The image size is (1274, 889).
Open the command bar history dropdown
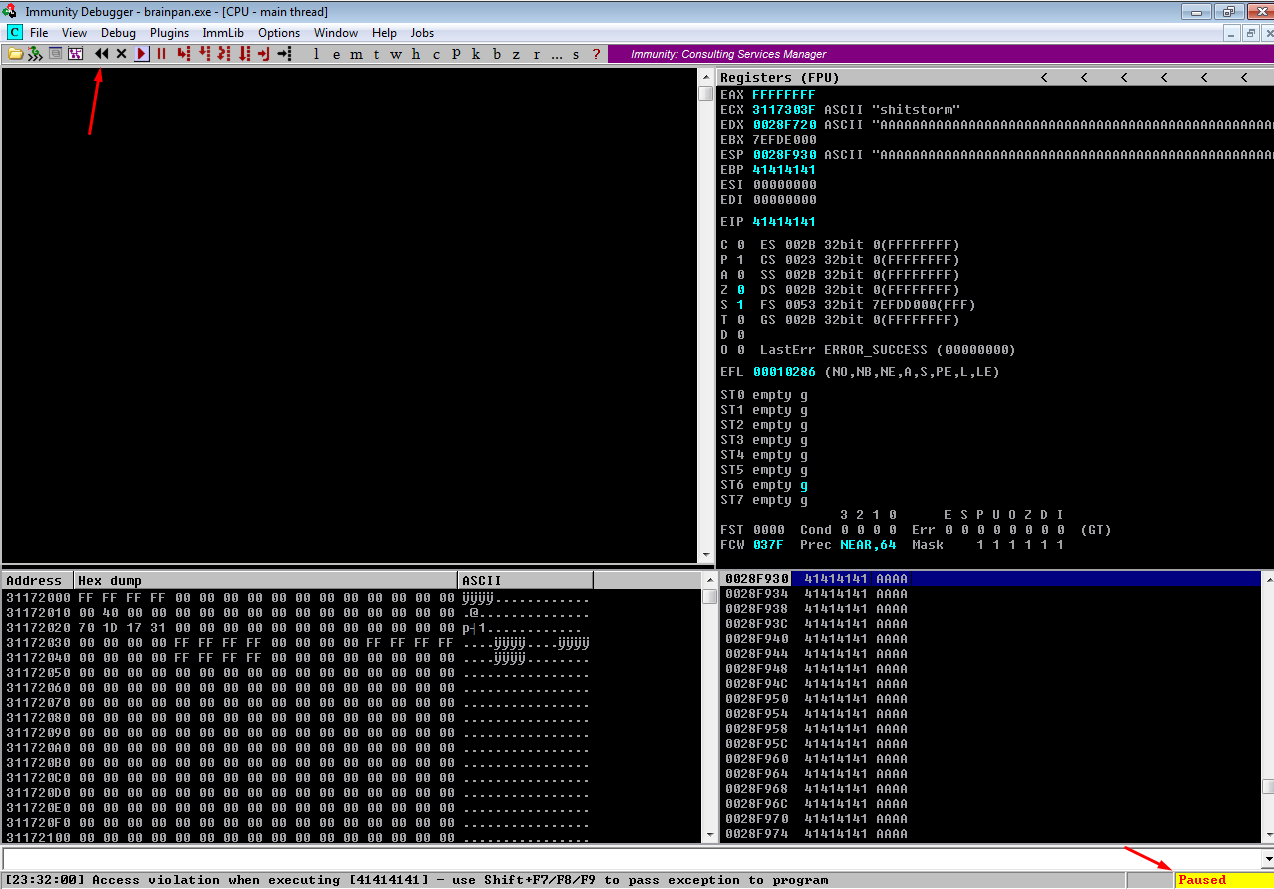[x=1267, y=859]
